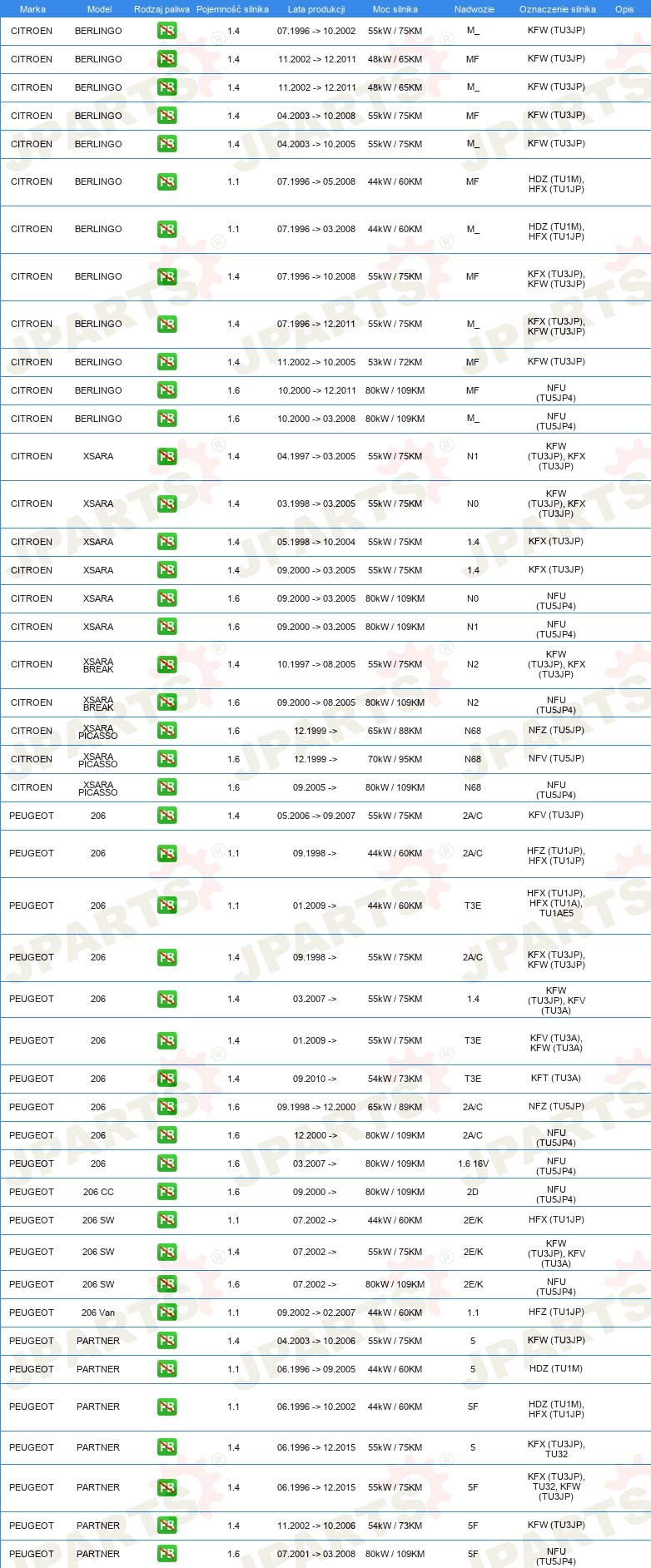Click fuel icon for Peugeot 206 SW 1.1 row
This screenshot has height=1568, width=651.
pos(166,1220)
